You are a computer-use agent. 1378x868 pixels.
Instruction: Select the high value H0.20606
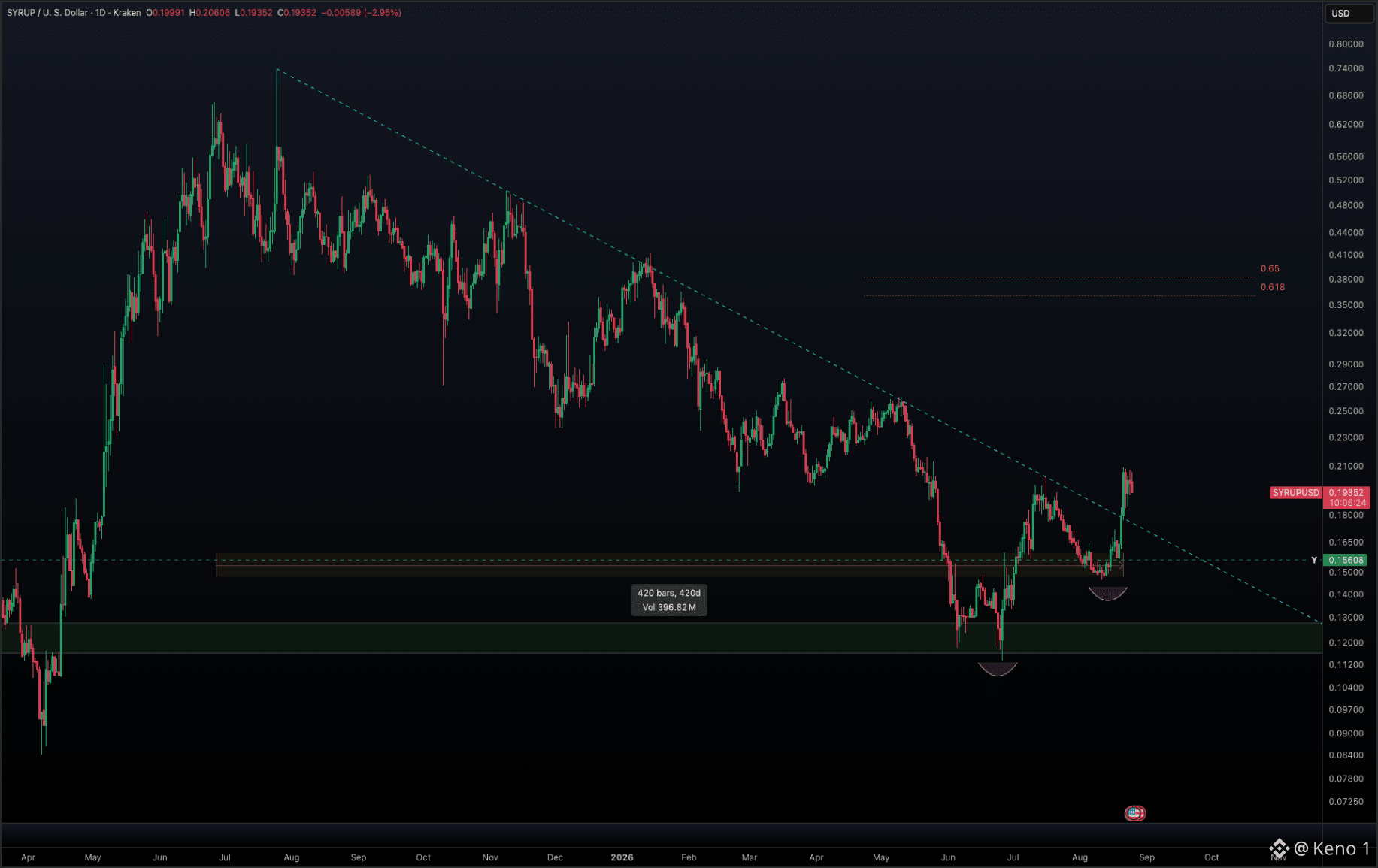210,13
